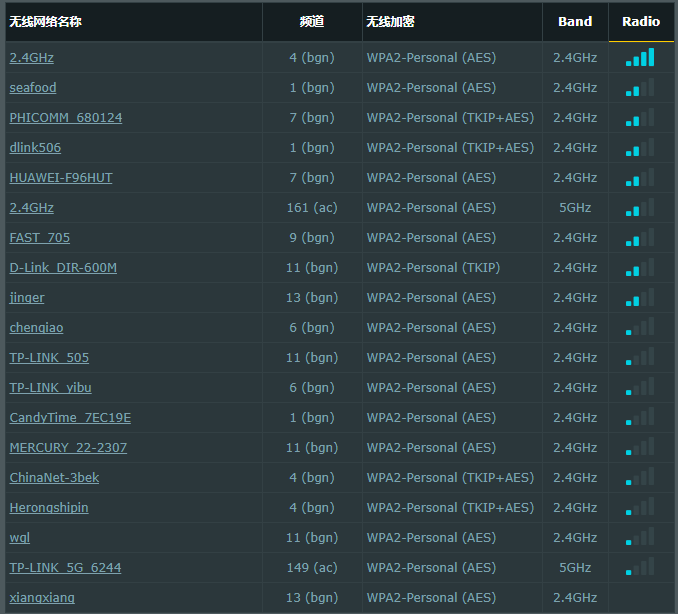Click signal icon in FAST_705 row
The height and width of the screenshot is (614, 678).
pyautogui.click(x=640, y=238)
